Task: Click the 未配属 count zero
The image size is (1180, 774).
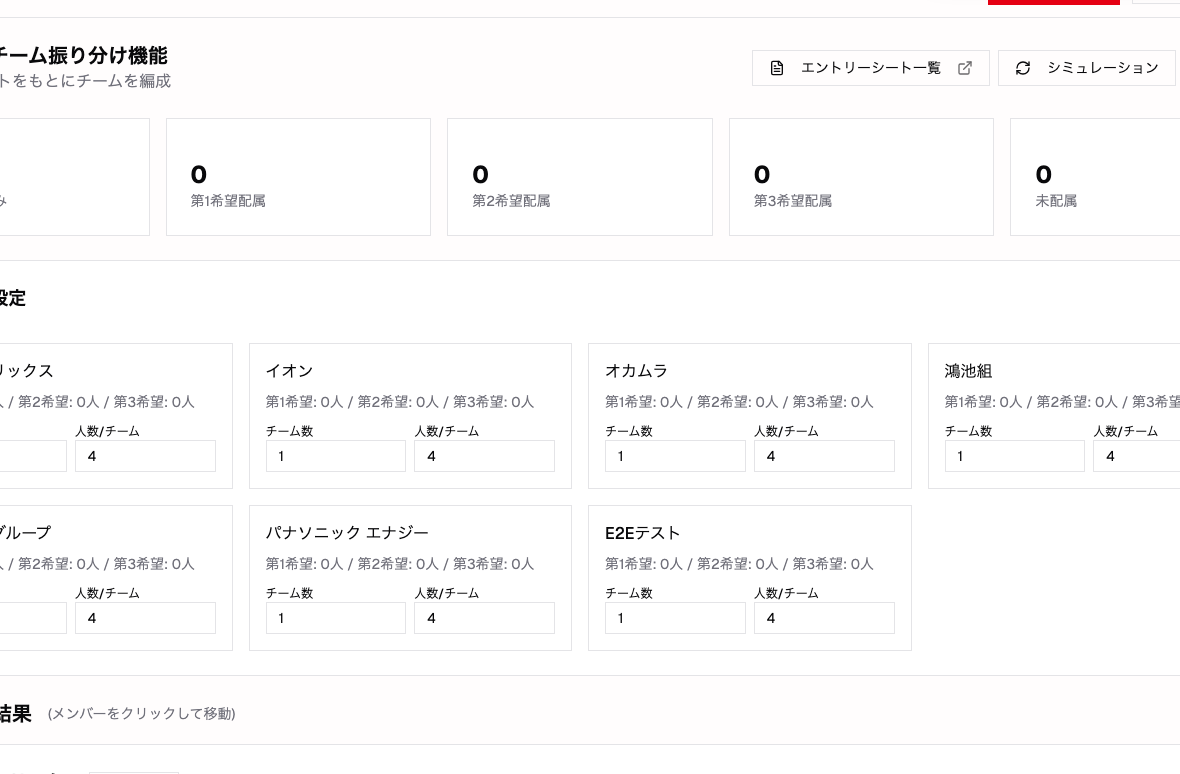Action: (1044, 175)
